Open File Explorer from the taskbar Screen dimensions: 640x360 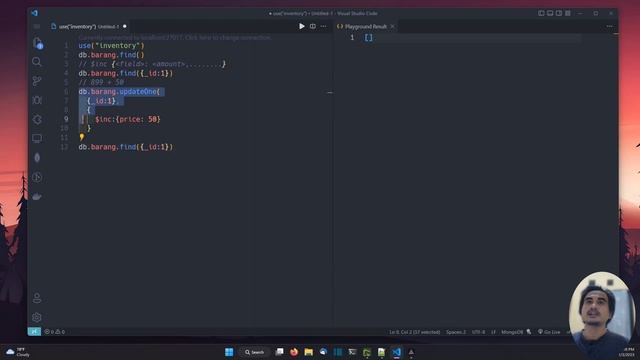click(x=309, y=352)
